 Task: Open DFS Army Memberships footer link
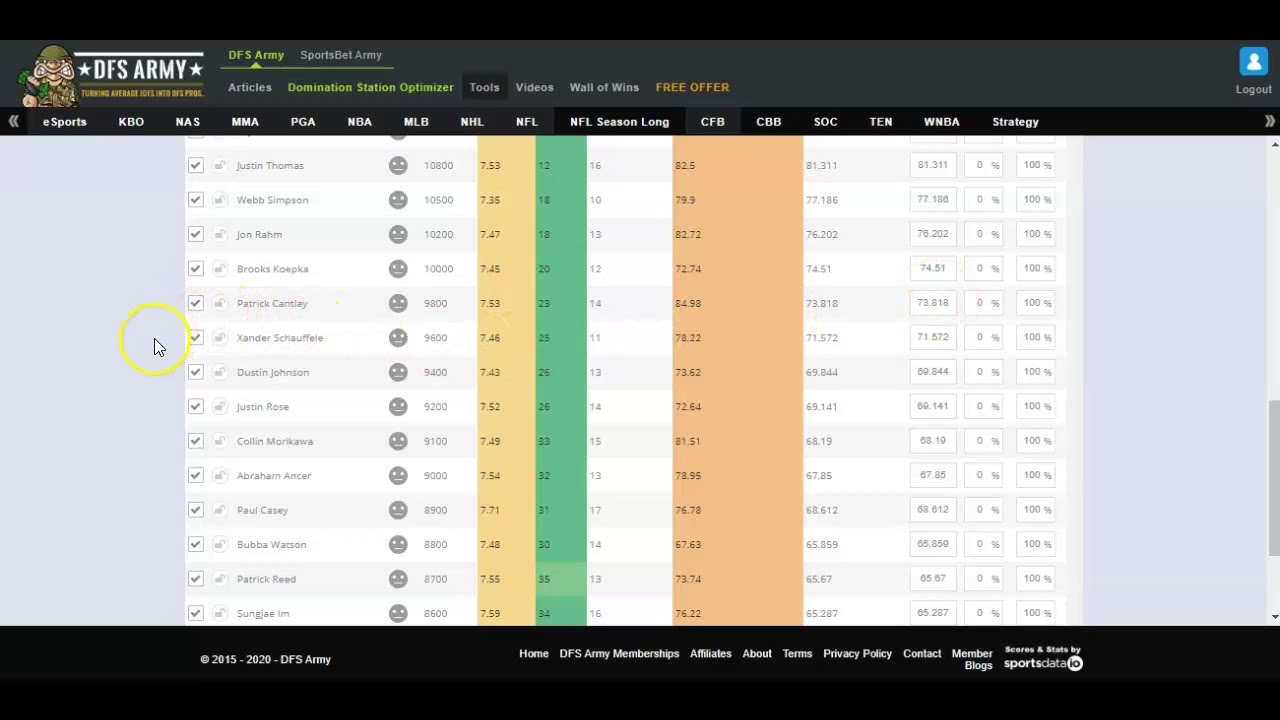click(619, 654)
